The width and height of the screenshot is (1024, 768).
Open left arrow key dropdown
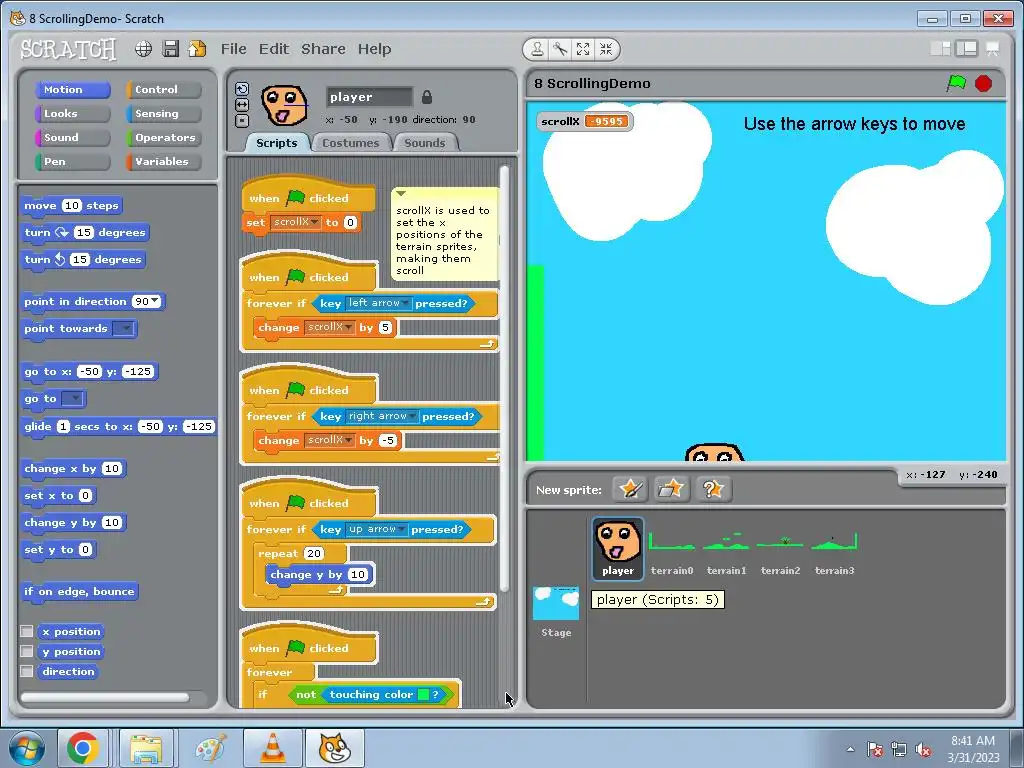click(406, 303)
